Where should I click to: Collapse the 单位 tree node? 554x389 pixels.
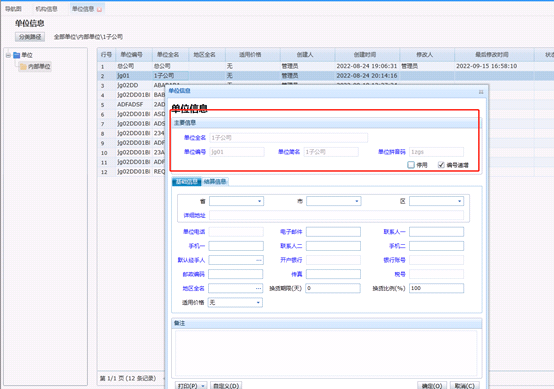click(x=8, y=55)
